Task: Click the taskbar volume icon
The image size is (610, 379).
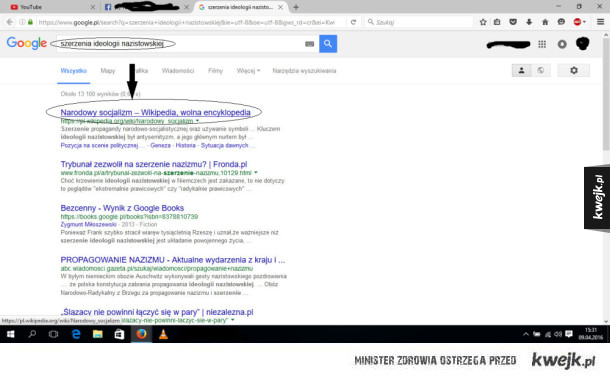Action: coord(558,334)
